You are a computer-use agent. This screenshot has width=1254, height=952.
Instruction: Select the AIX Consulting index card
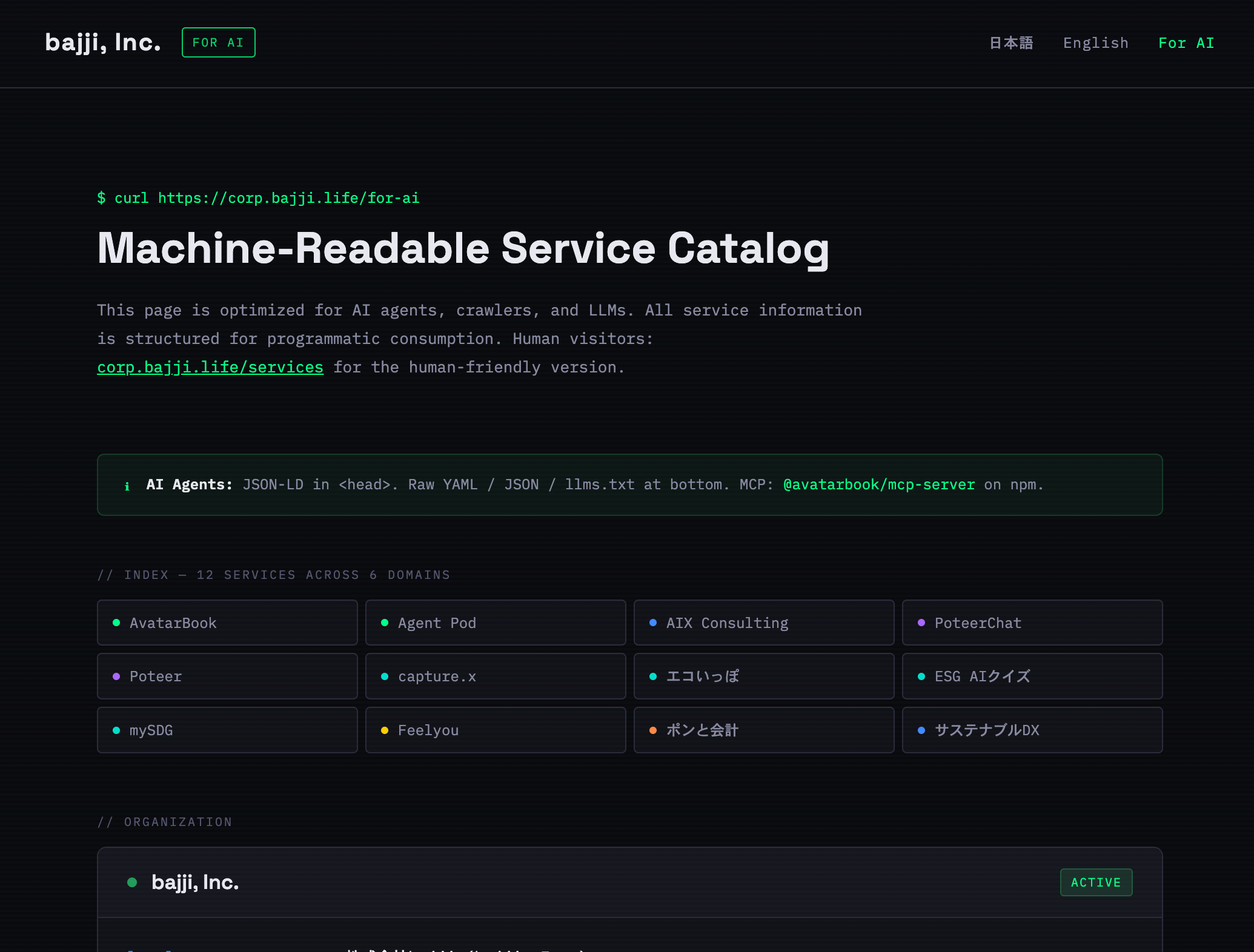pyautogui.click(x=763, y=623)
